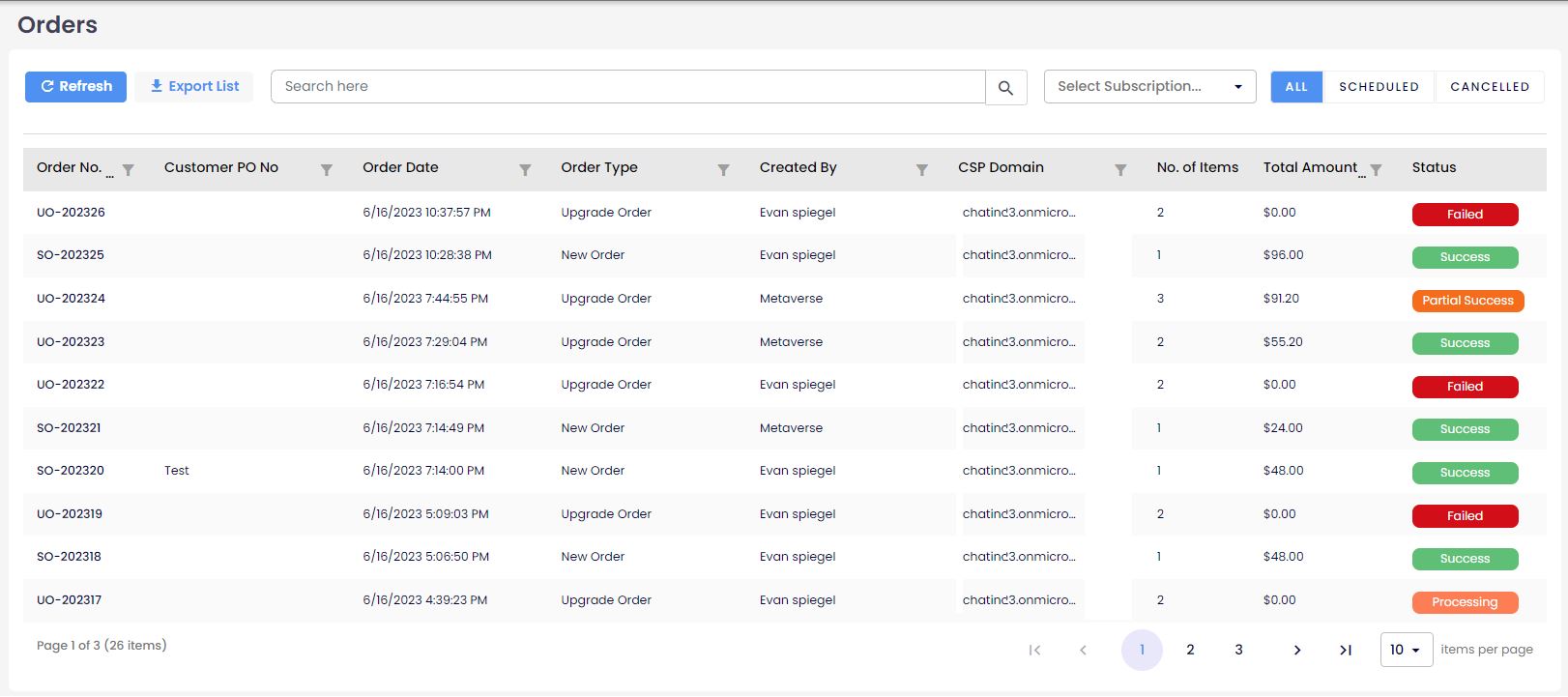Click Failed badge for UO-202322
The width and height of the screenshot is (1568, 697).
1465,387
